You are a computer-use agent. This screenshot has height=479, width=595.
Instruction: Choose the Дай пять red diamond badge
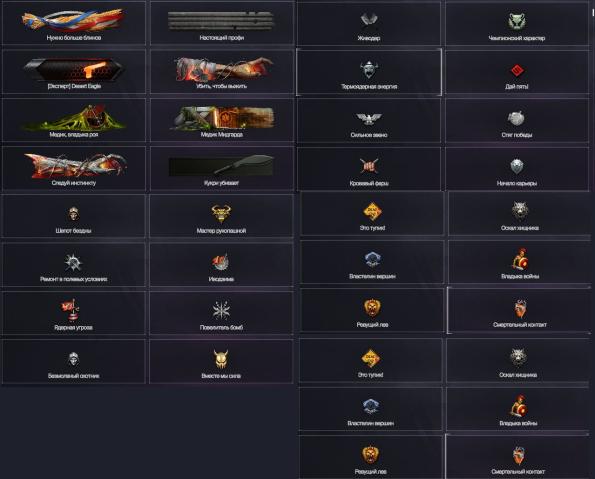pyautogui.click(x=517, y=72)
